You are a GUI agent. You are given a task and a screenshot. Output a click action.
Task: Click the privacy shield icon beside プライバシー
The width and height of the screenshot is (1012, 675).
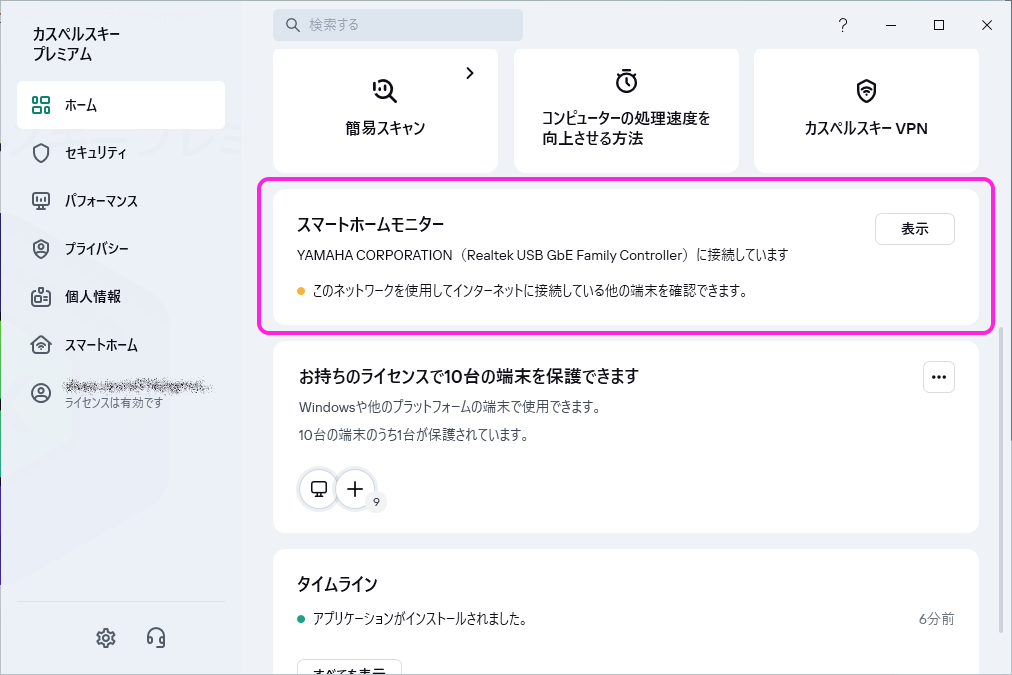point(41,249)
